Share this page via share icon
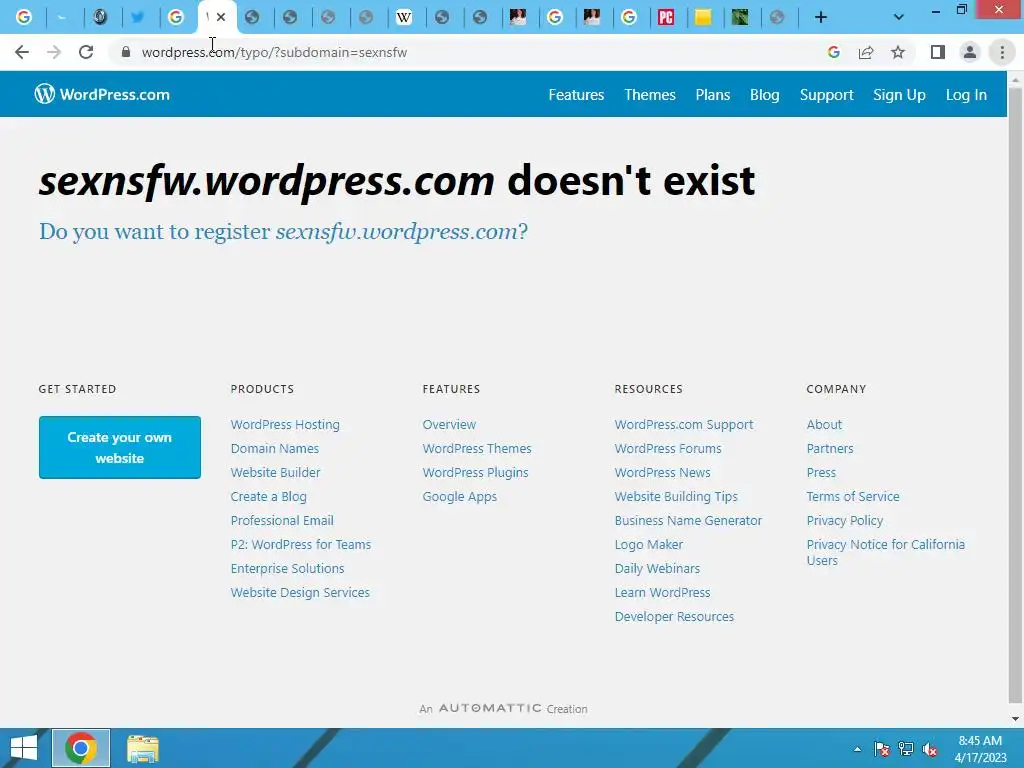The width and height of the screenshot is (1024, 768). click(x=866, y=52)
